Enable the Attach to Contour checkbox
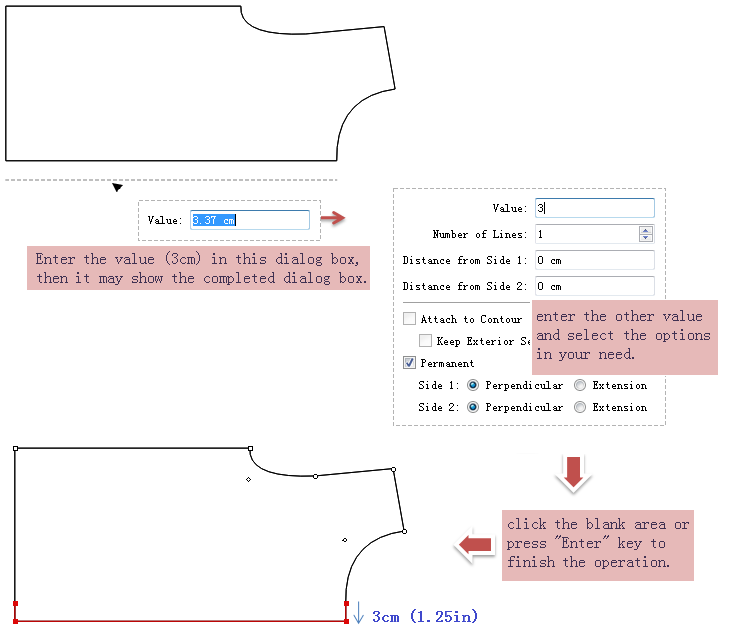This screenshot has height=637, width=750. [x=410, y=319]
